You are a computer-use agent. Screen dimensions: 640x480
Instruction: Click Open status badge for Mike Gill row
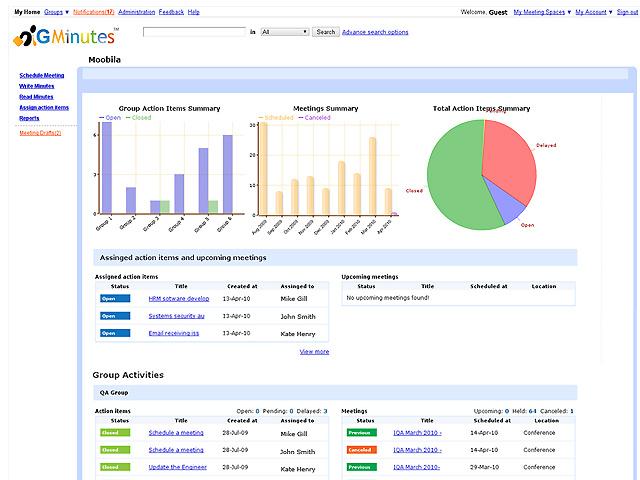pos(115,298)
